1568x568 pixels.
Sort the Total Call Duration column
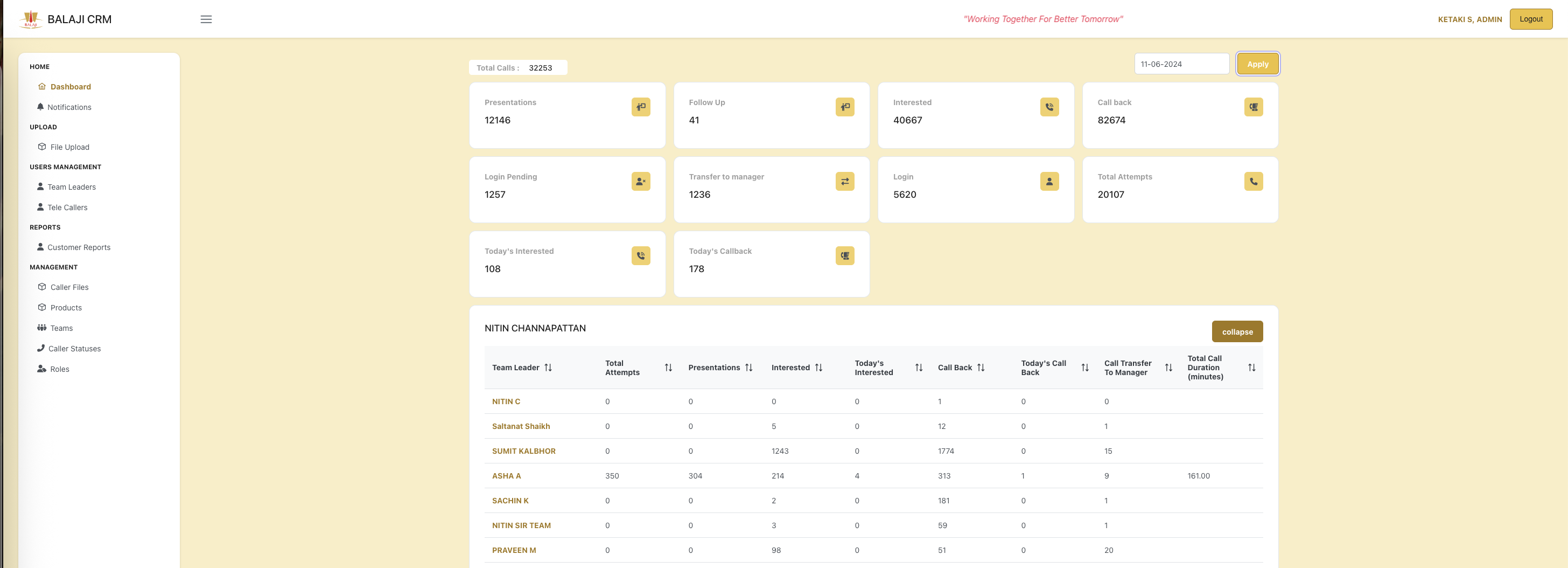pyautogui.click(x=1252, y=368)
